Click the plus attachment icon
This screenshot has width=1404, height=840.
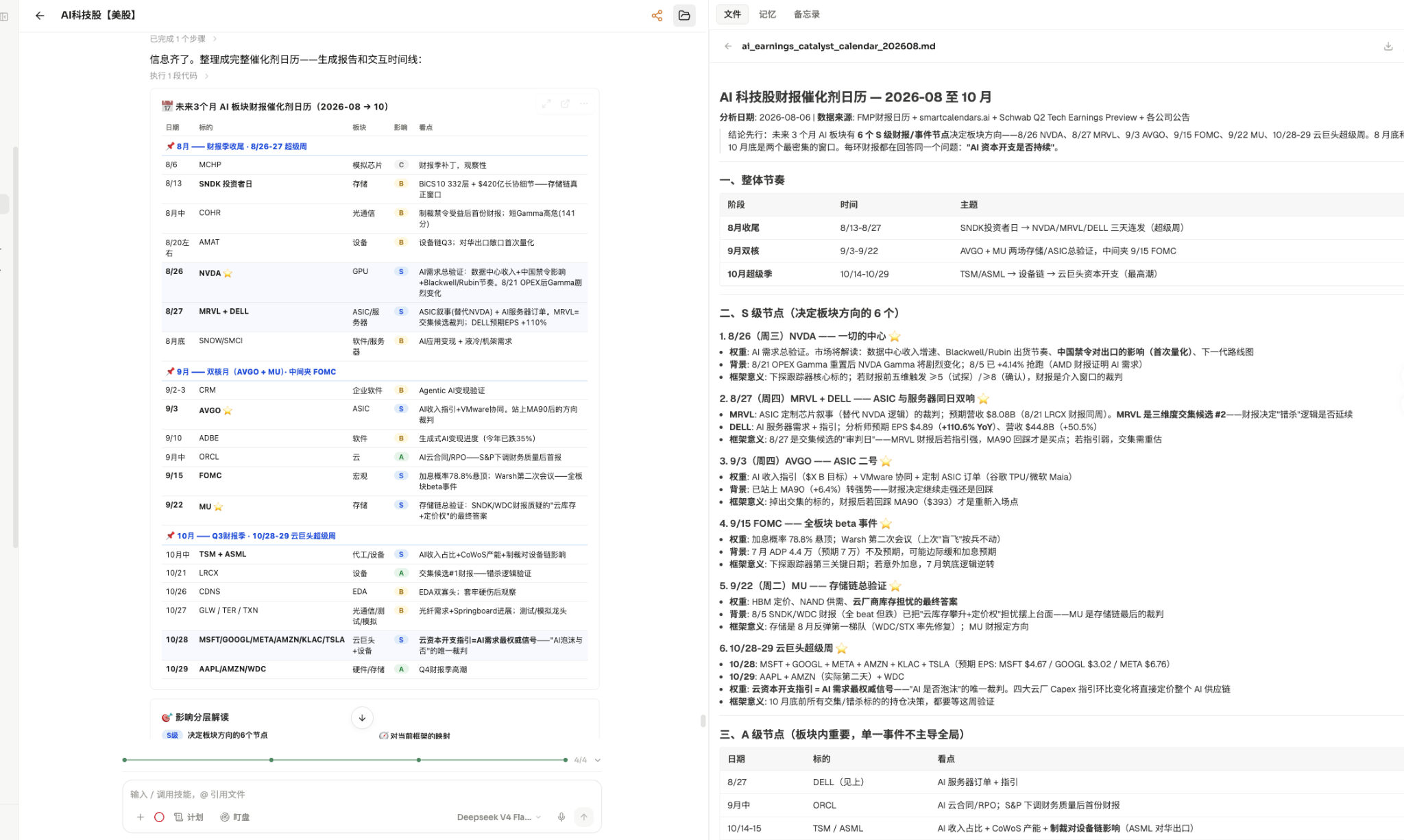click(140, 817)
